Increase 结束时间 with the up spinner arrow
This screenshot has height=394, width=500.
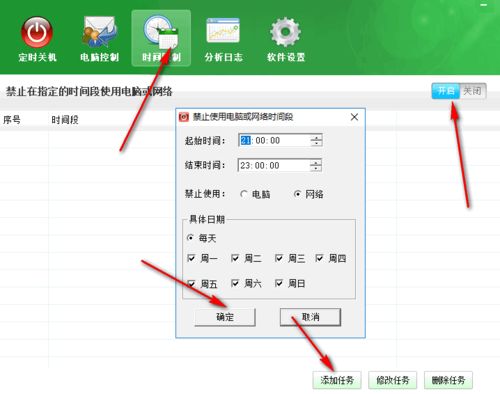pos(316,162)
